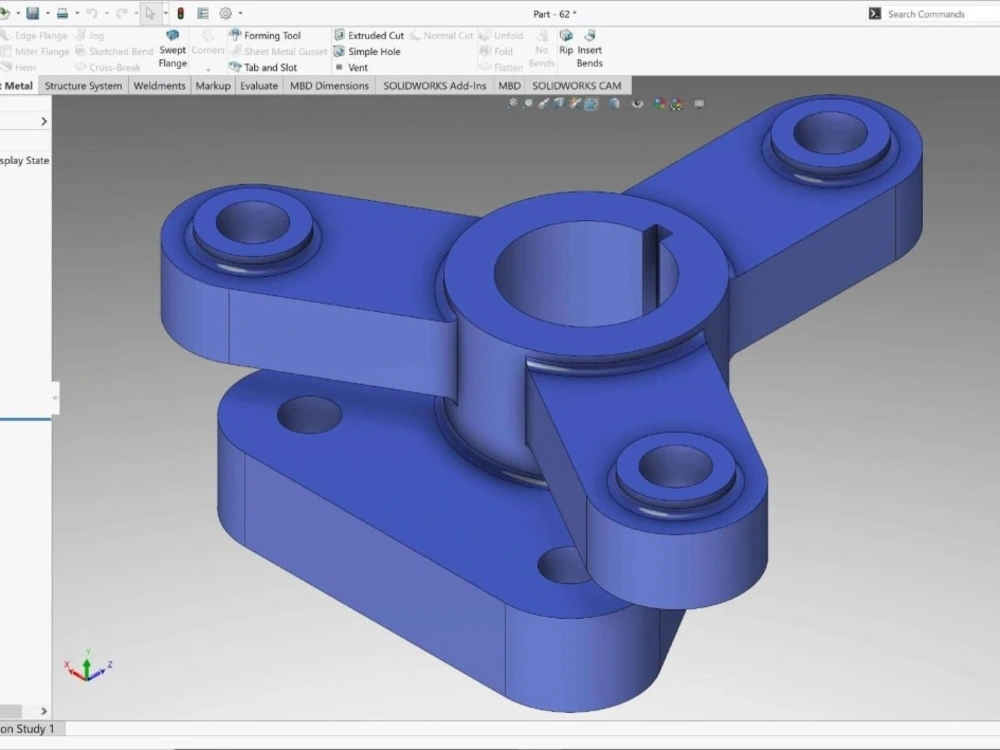Screen dimensions: 1000x750
Task: Click Zoom to Area magnifier icon
Action: (528, 103)
